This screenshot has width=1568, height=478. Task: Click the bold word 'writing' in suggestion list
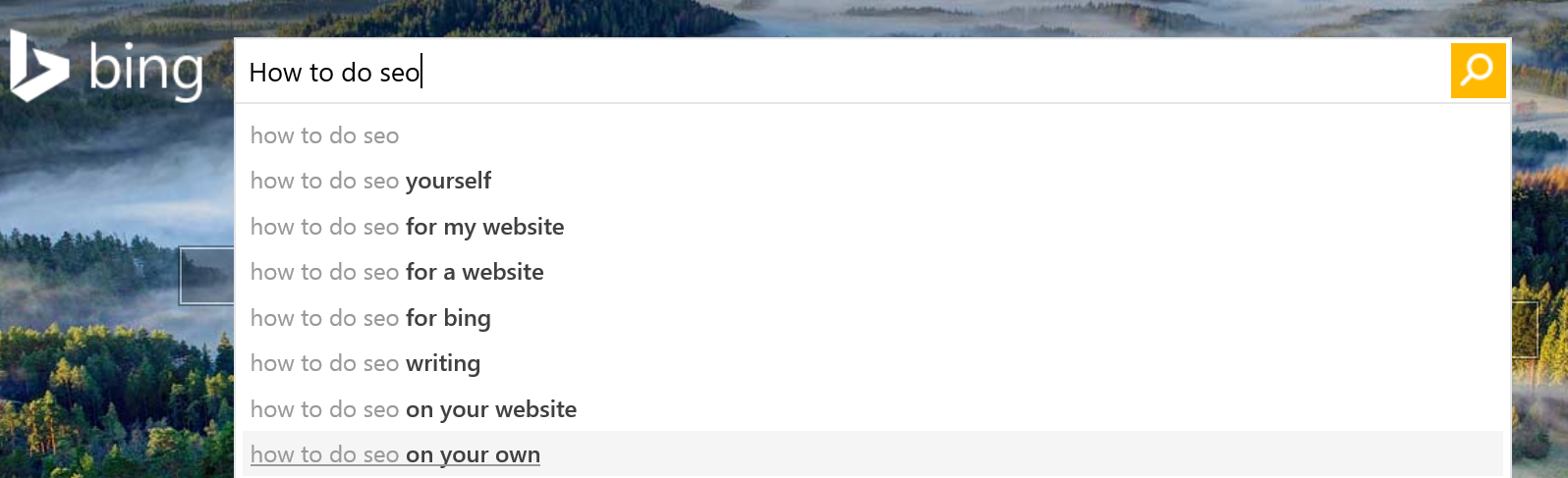pyautogui.click(x=443, y=363)
